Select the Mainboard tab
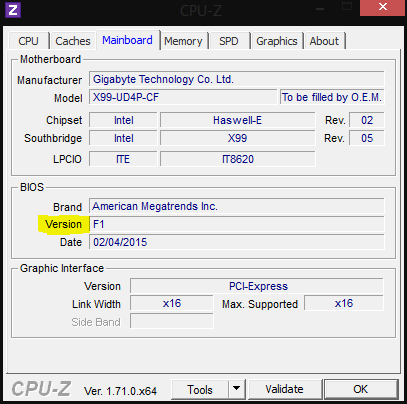 click(128, 40)
